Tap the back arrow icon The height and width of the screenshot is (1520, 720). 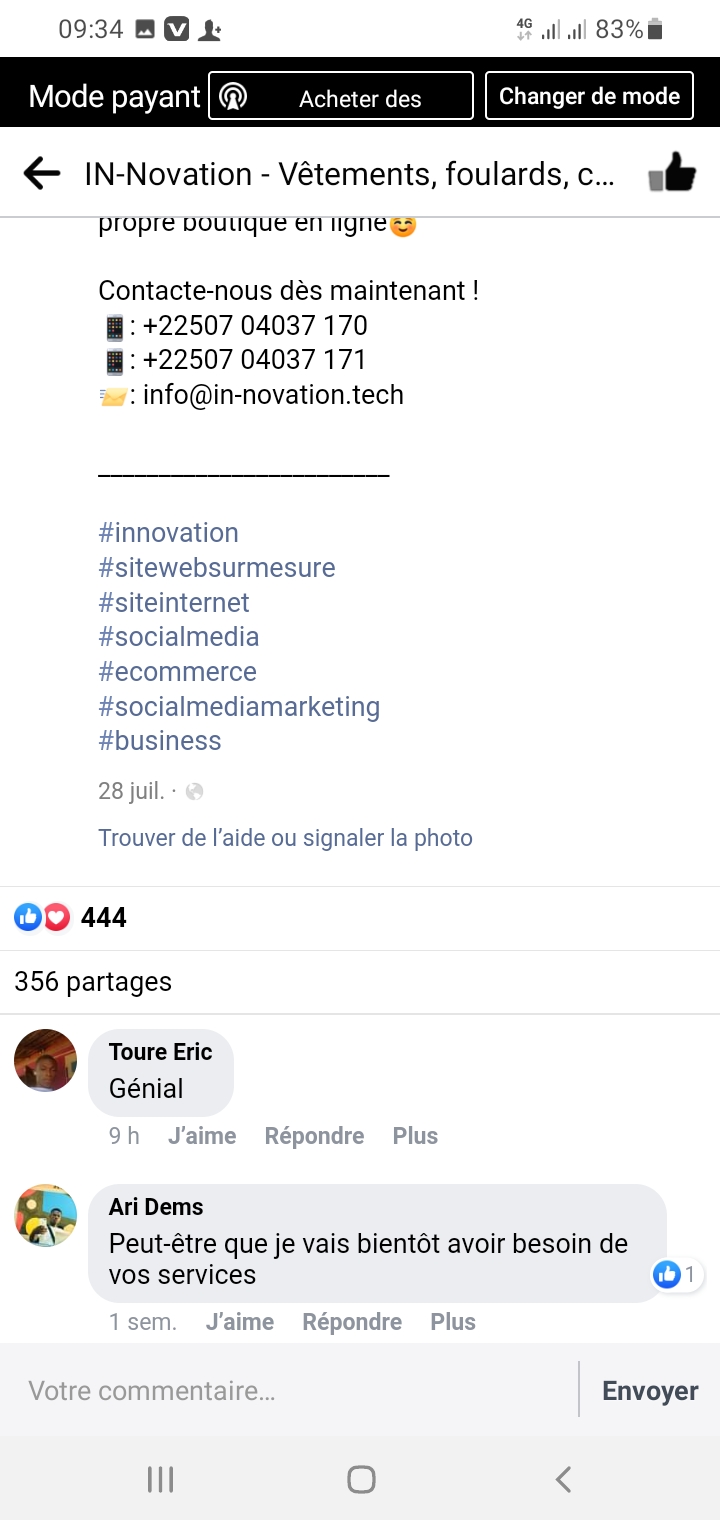42,174
